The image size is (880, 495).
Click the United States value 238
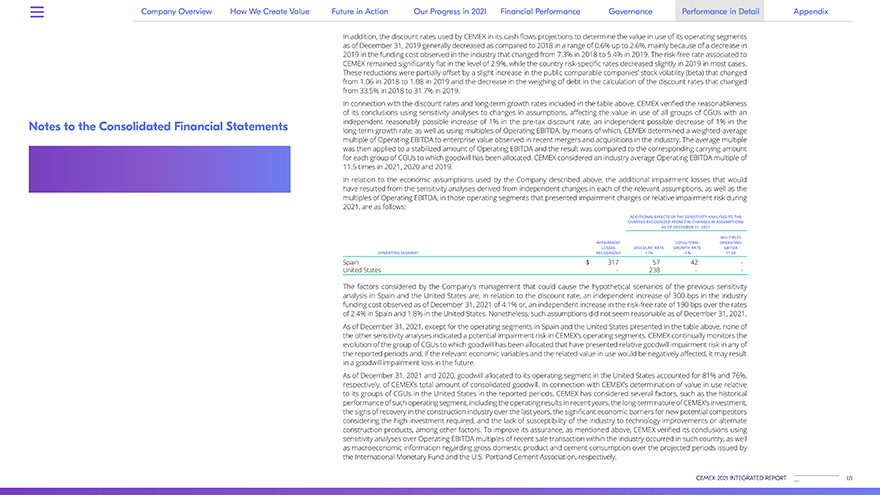pos(654,270)
